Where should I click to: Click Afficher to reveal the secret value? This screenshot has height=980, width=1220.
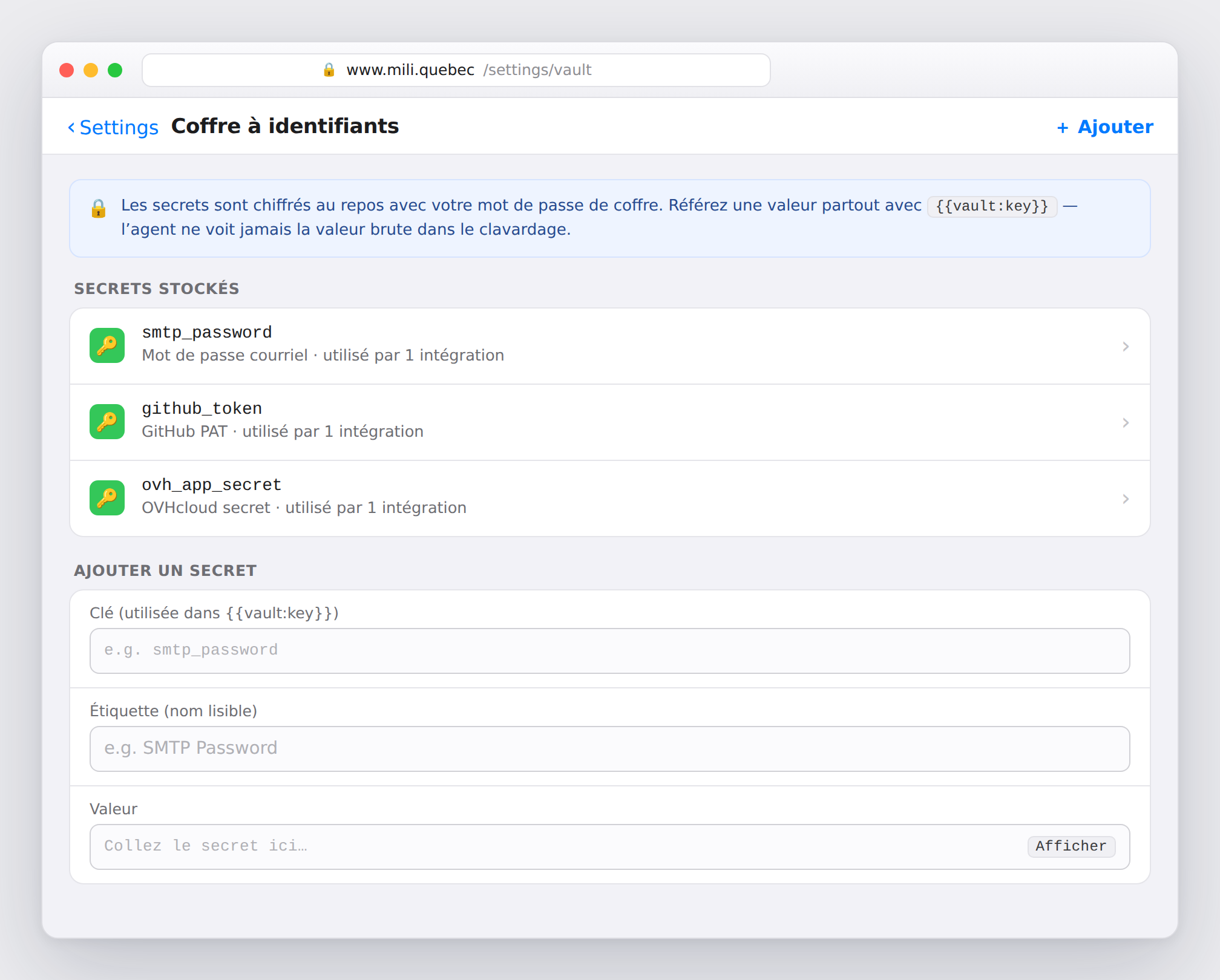pyautogui.click(x=1071, y=846)
